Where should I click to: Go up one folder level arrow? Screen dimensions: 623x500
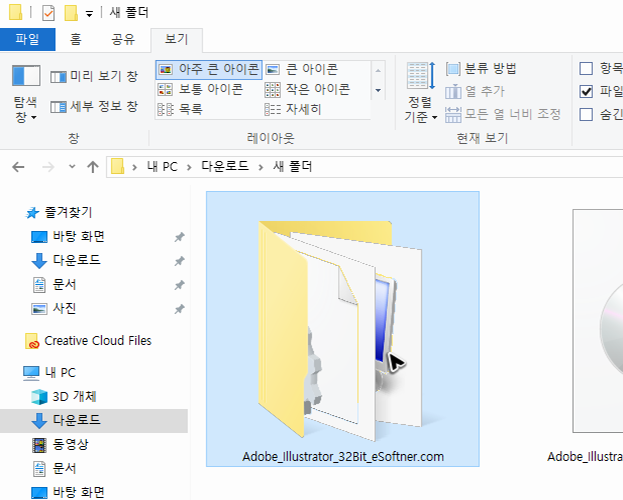tap(93, 167)
